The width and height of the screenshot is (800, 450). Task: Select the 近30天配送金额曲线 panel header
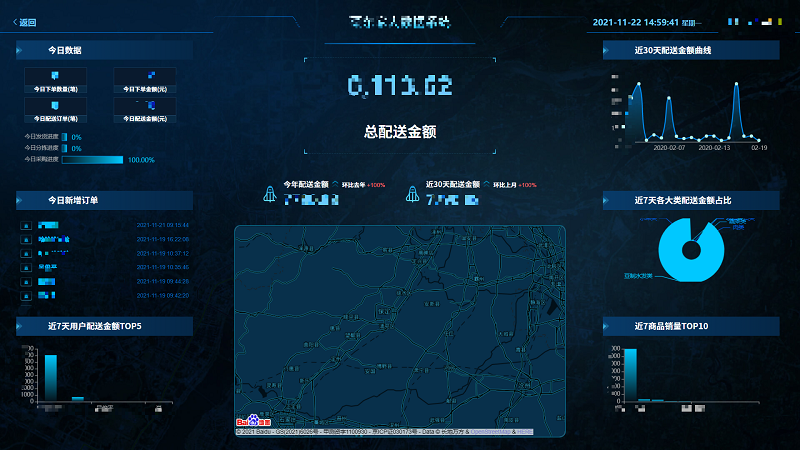[x=690, y=50]
